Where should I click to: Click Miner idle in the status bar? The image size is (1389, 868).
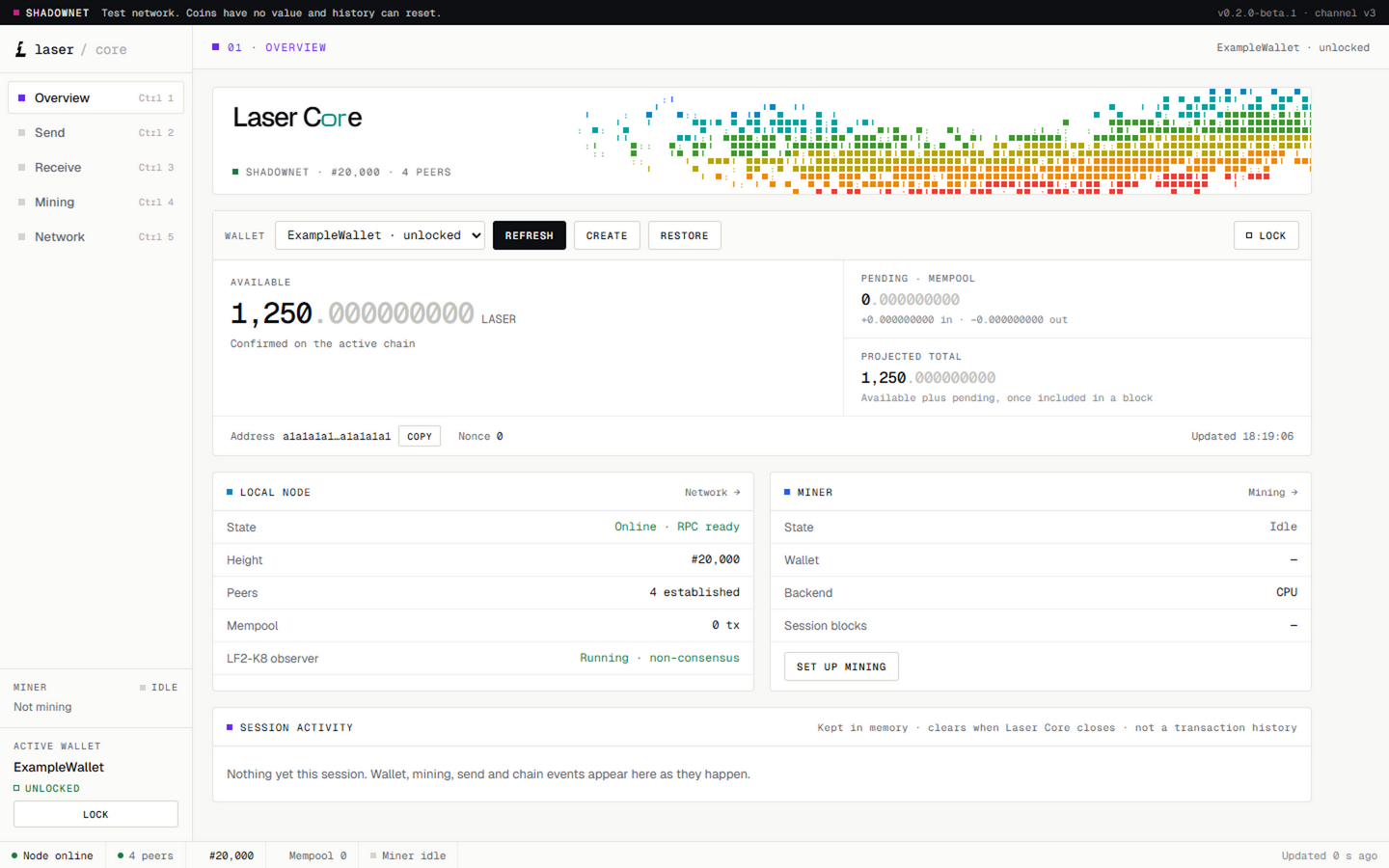click(x=408, y=855)
